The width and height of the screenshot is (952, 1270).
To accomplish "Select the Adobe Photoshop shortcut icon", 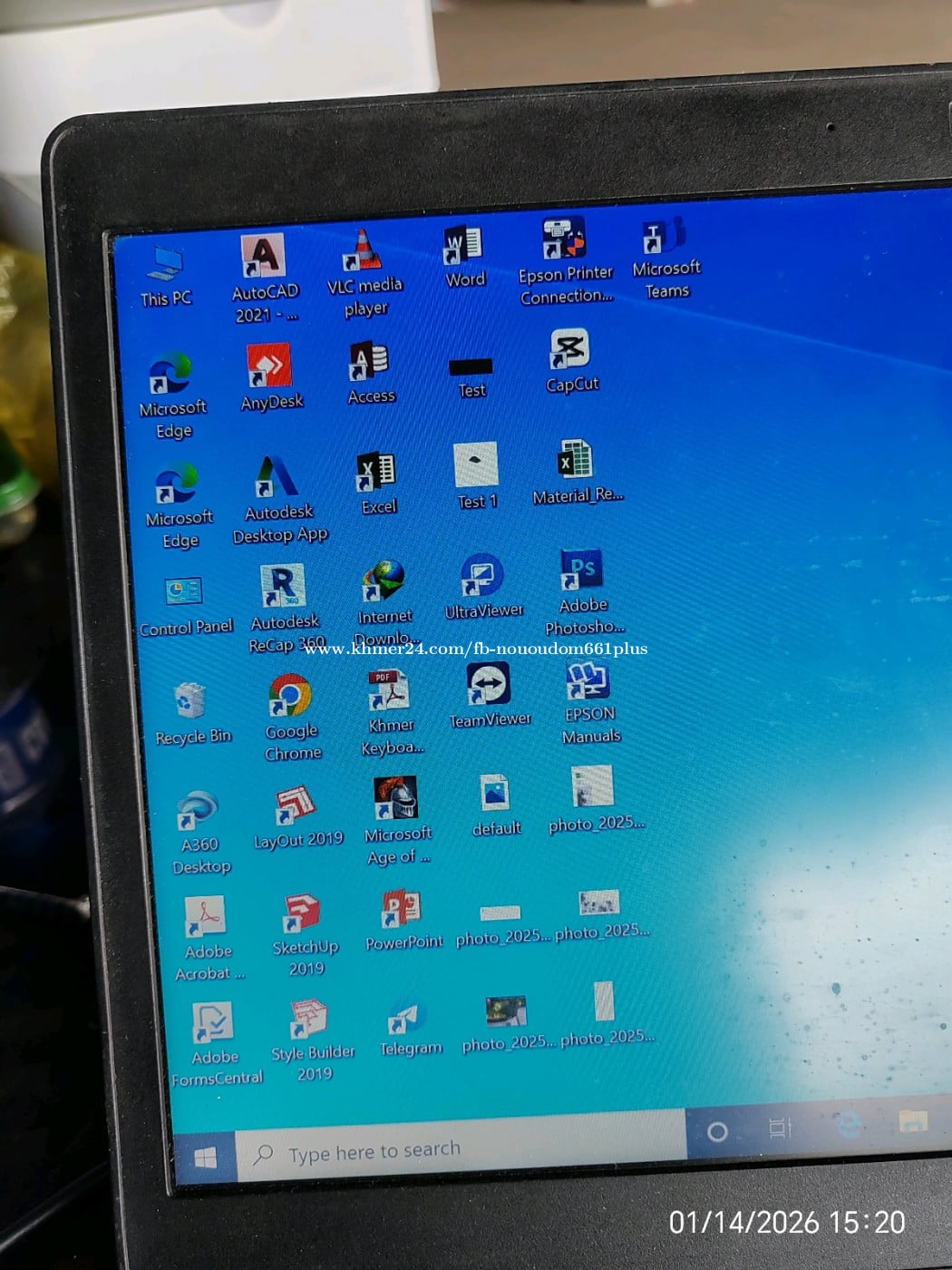I will (x=581, y=571).
